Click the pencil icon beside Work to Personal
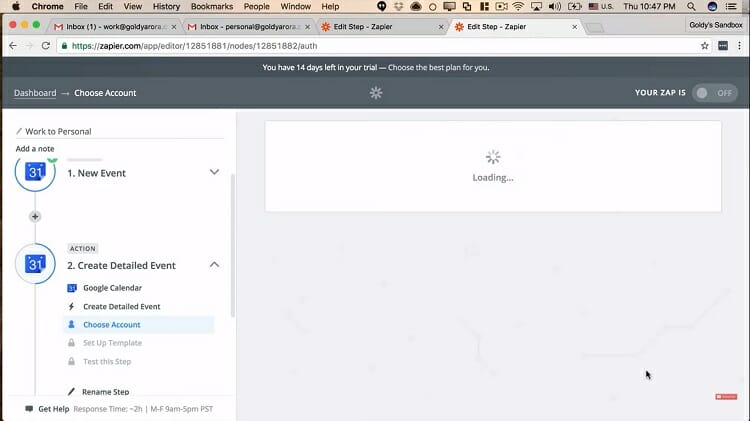 (x=19, y=131)
